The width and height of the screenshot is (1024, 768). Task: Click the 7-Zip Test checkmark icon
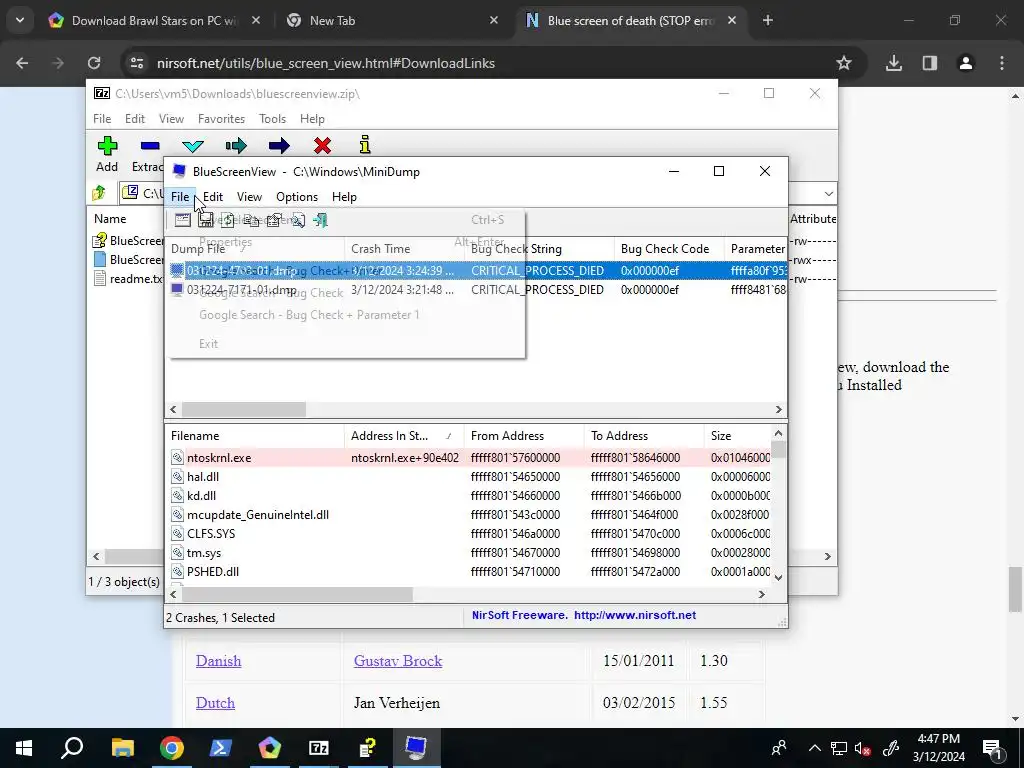pos(193,146)
